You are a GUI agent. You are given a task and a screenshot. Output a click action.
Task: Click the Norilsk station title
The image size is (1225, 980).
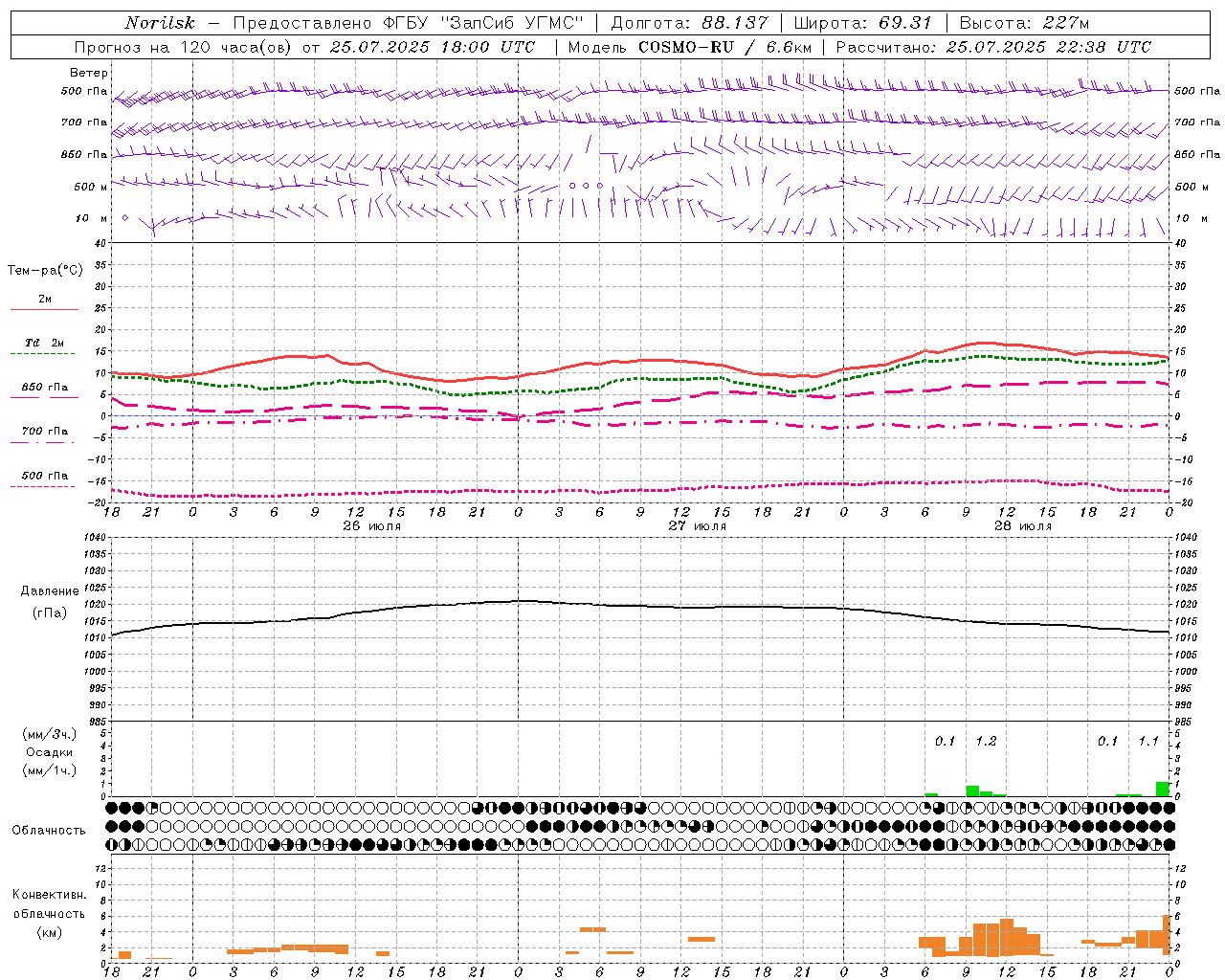(160, 23)
